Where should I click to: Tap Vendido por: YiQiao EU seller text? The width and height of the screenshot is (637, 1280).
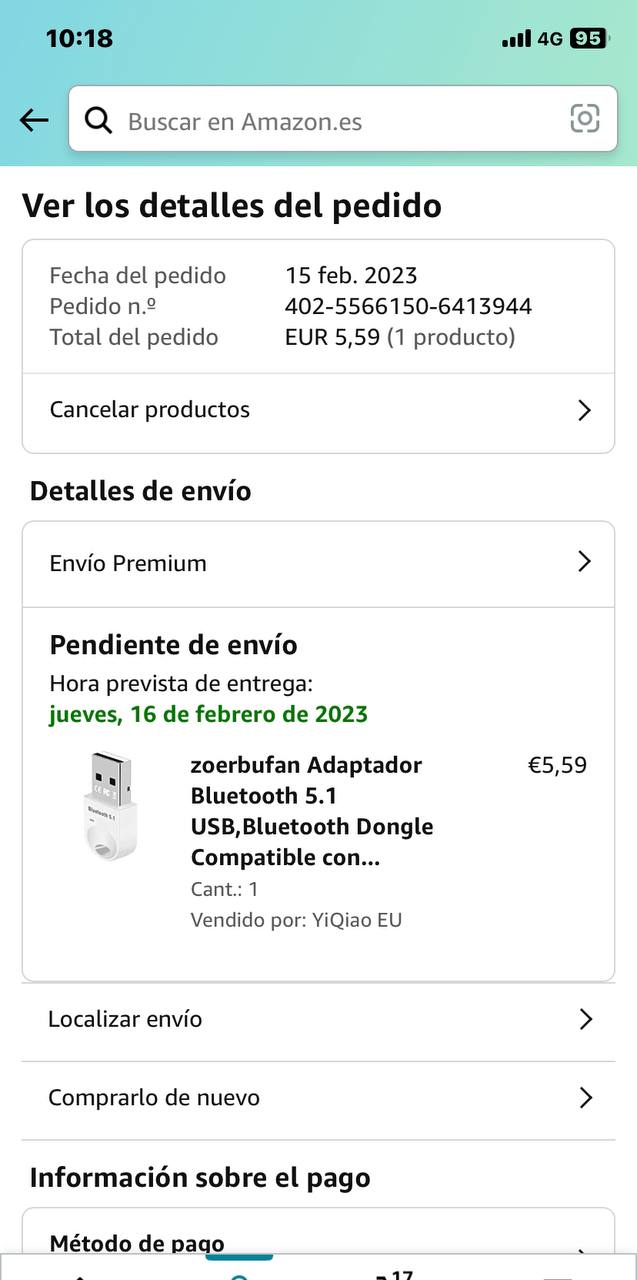[x=296, y=920]
